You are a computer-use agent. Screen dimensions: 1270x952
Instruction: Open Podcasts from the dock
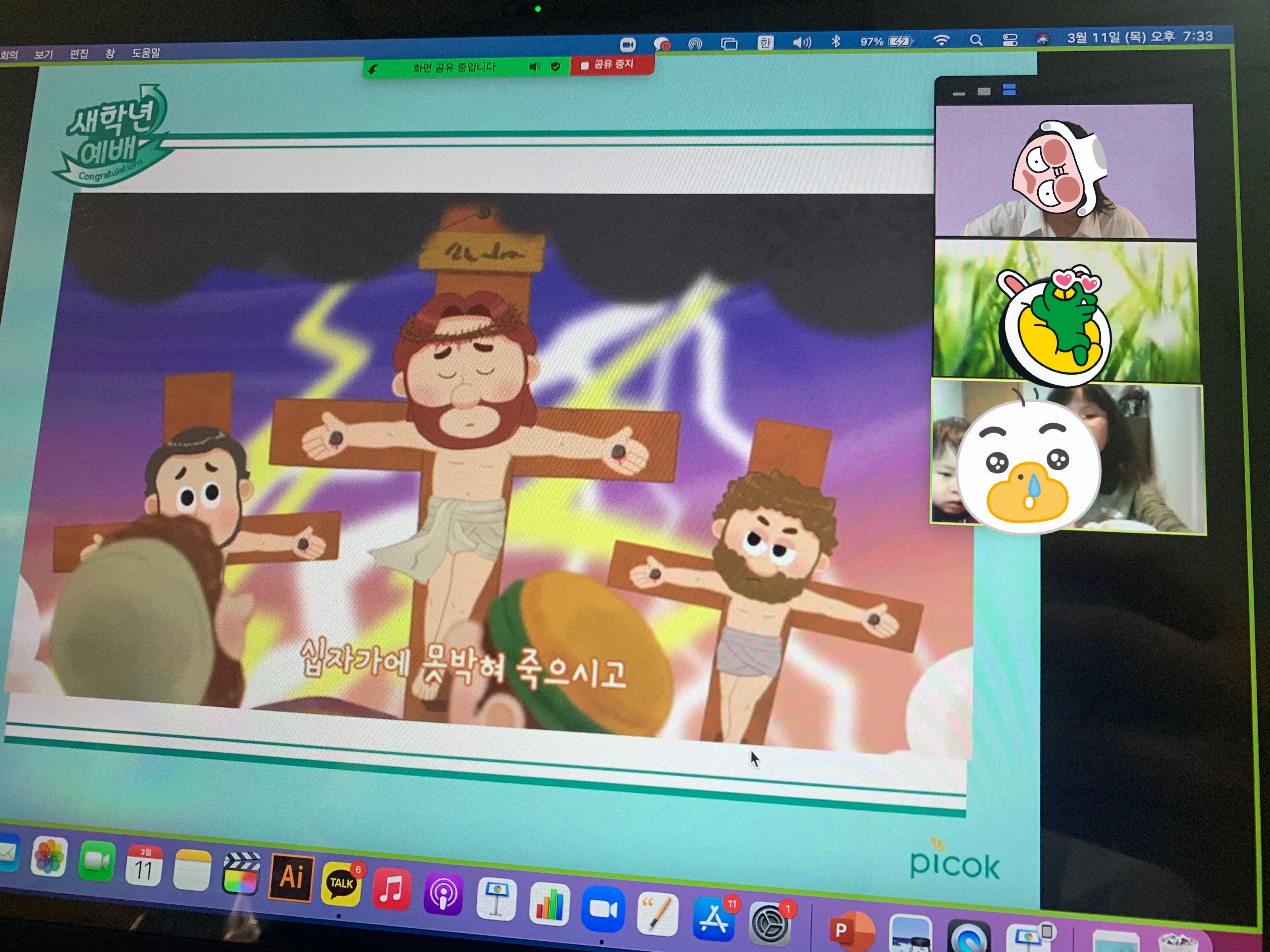tap(443, 894)
